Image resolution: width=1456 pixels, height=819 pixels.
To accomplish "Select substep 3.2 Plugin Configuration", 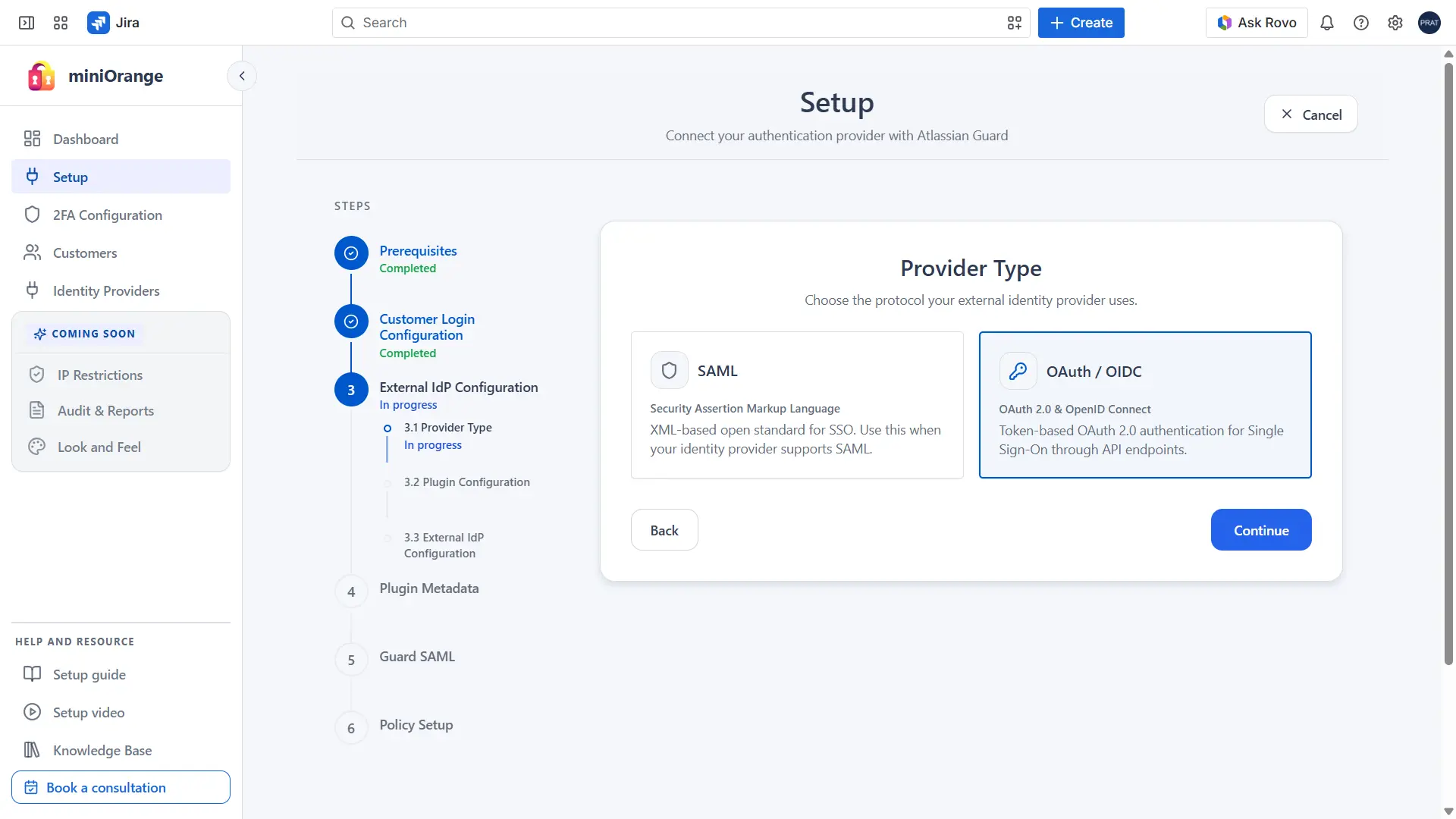I will 467,482.
